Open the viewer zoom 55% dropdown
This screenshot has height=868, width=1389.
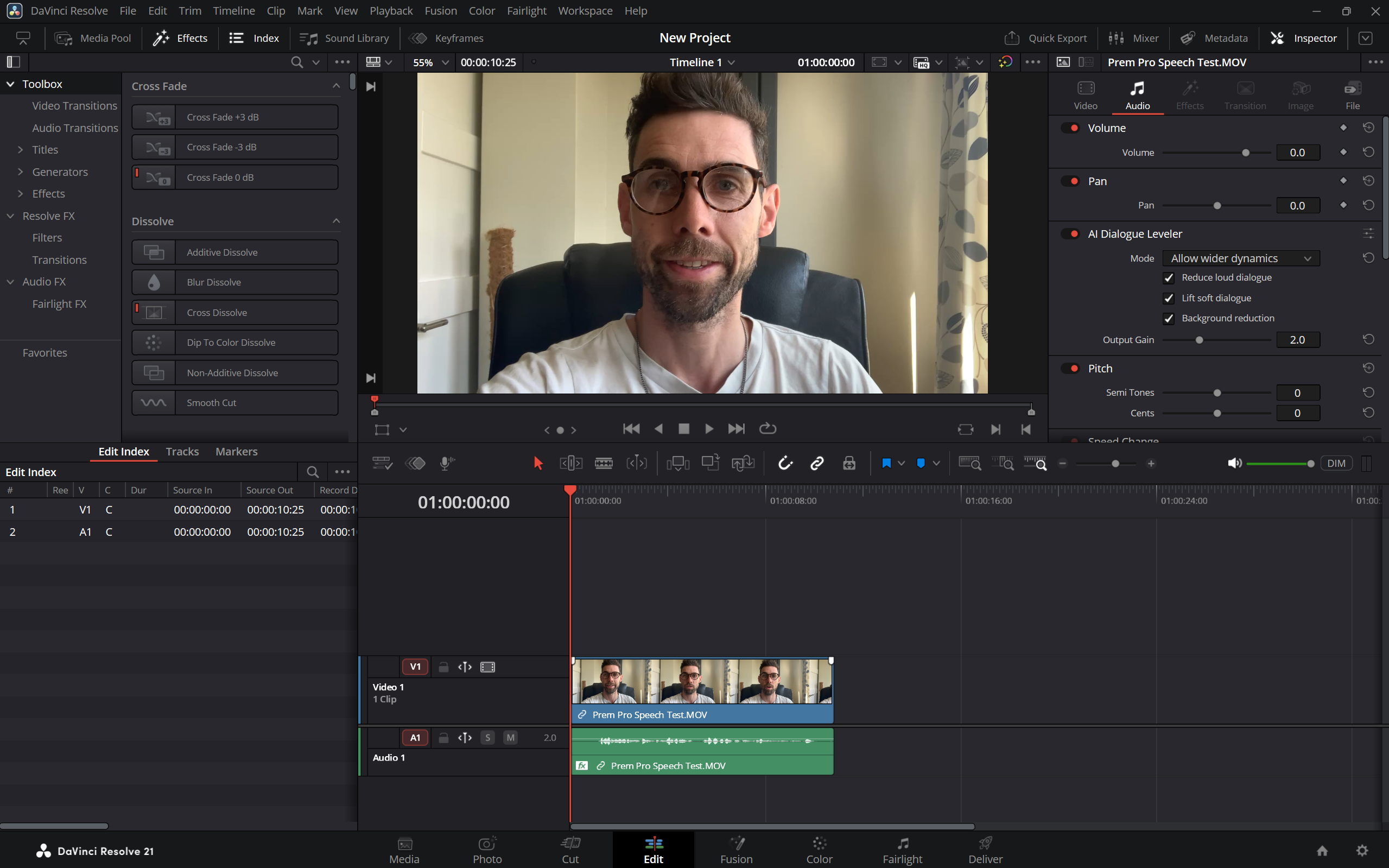[430, 62]
